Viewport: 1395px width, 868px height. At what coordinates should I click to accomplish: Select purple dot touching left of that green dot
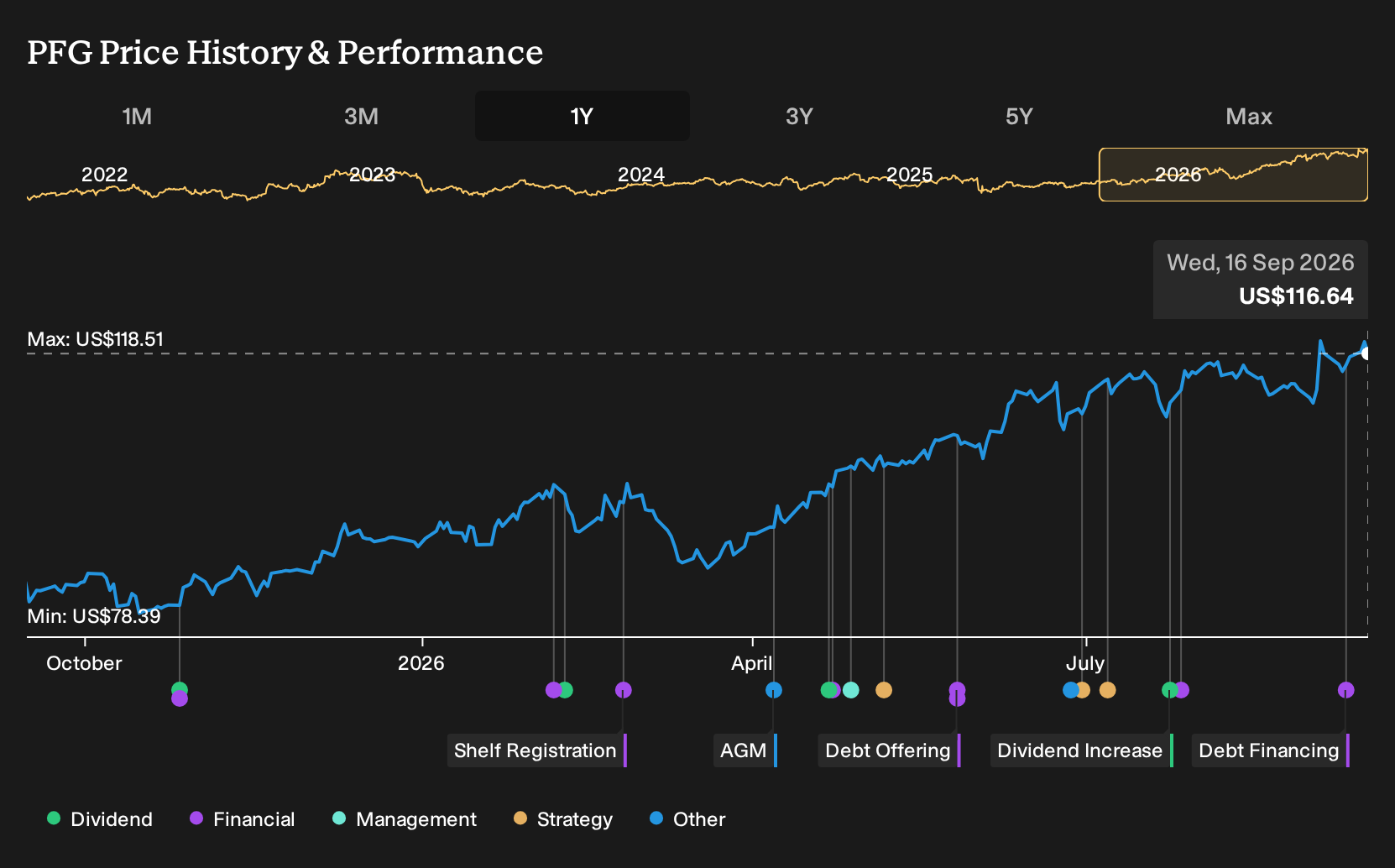[x=553, y=690]
